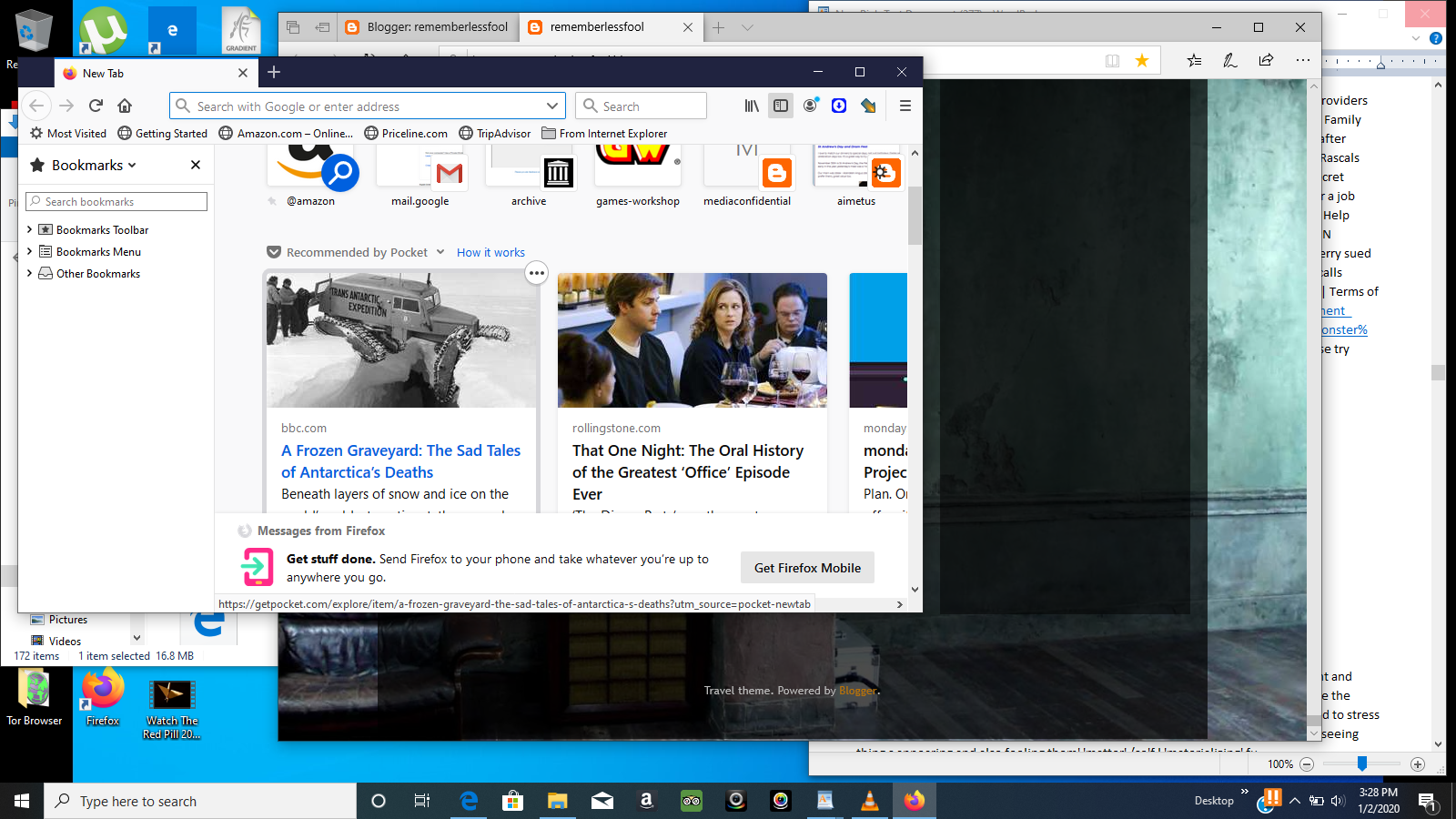Open Edge Settings and more menu
Screen dimensions: 1456x819
coord(1303,60)
